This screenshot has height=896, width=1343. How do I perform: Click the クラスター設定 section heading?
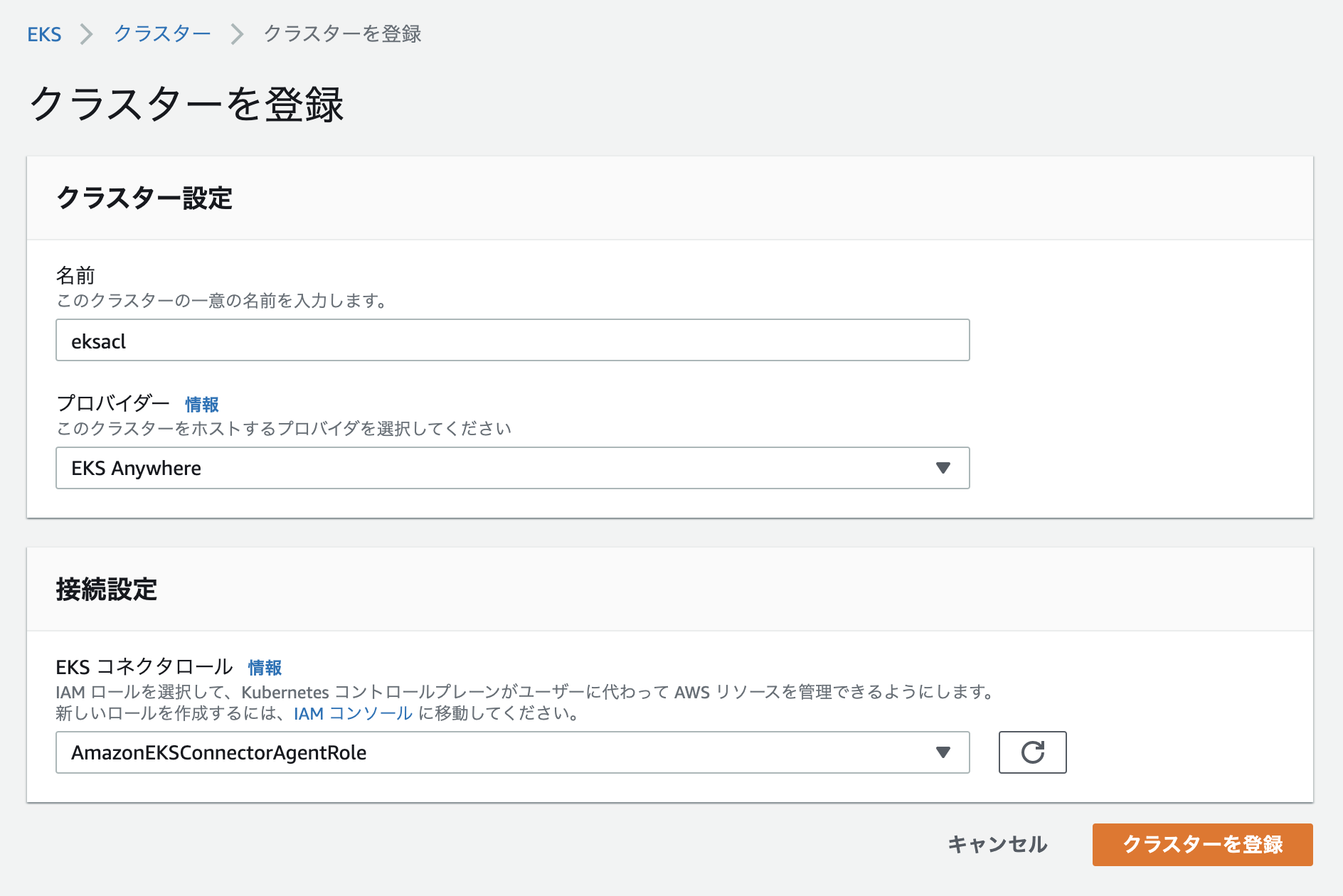tap(144, 198)
